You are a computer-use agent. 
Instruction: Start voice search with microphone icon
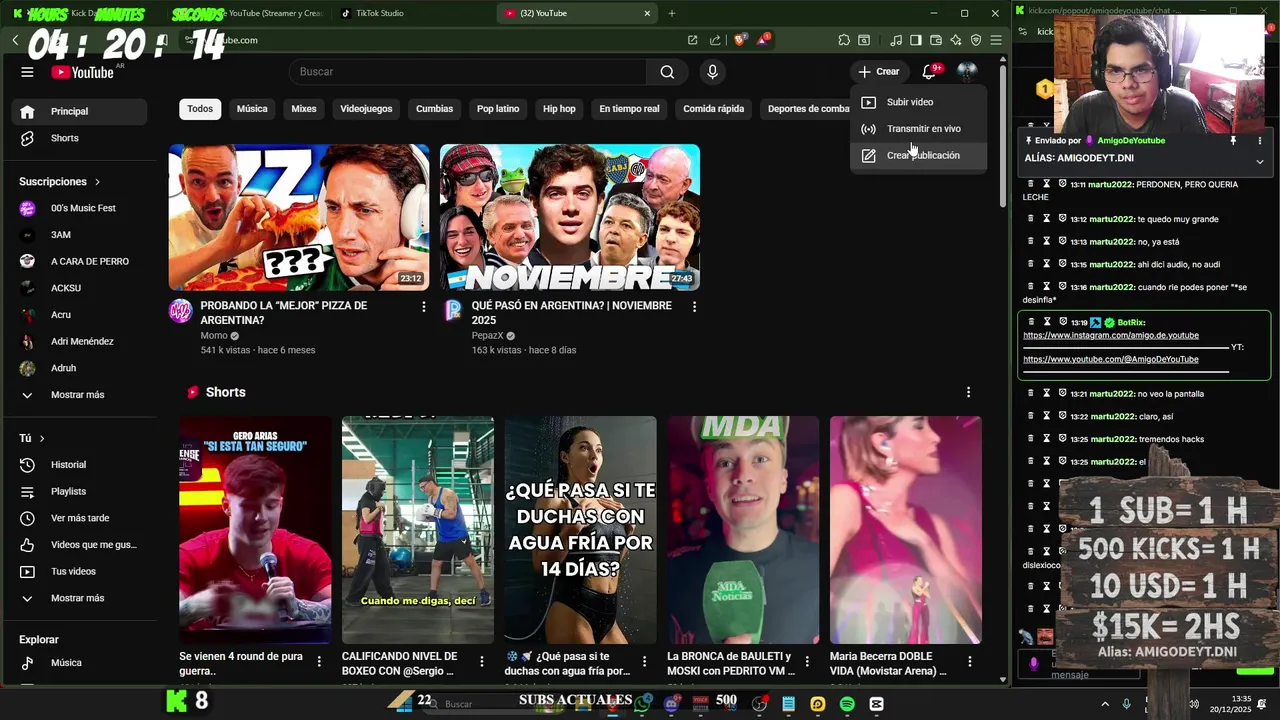712,72
